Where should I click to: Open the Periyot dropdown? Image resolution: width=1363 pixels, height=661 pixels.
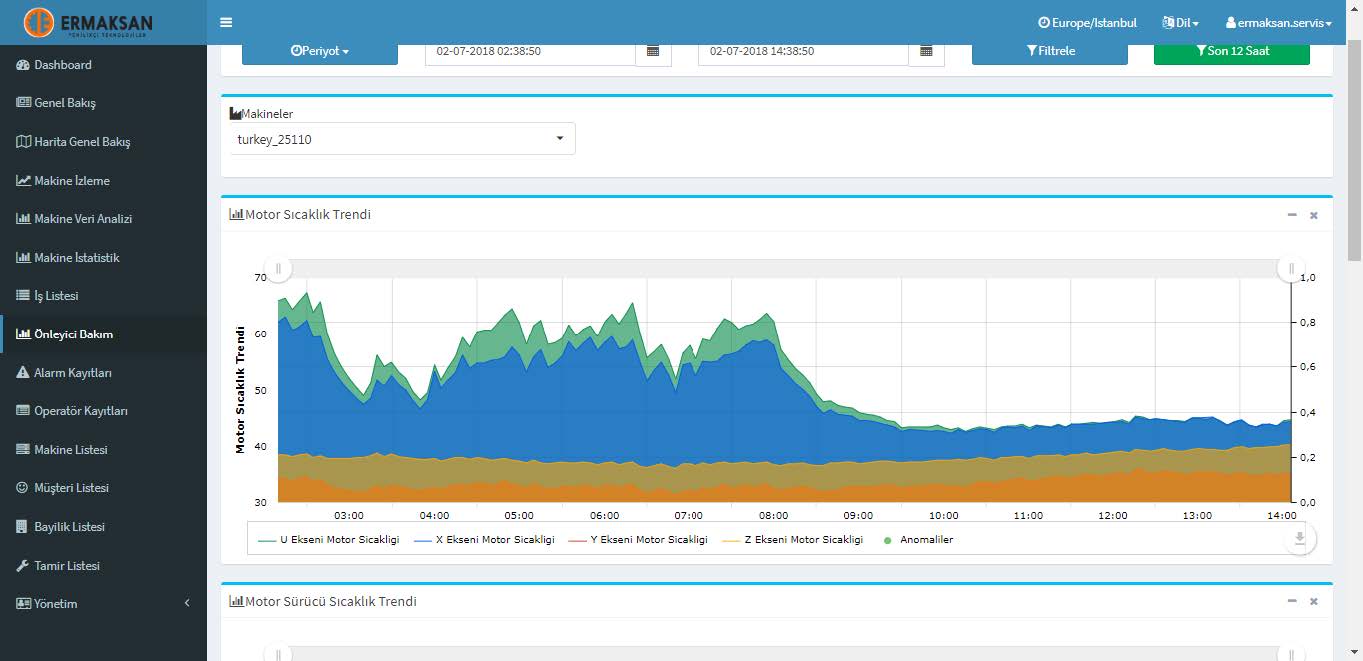pos(320,51)
